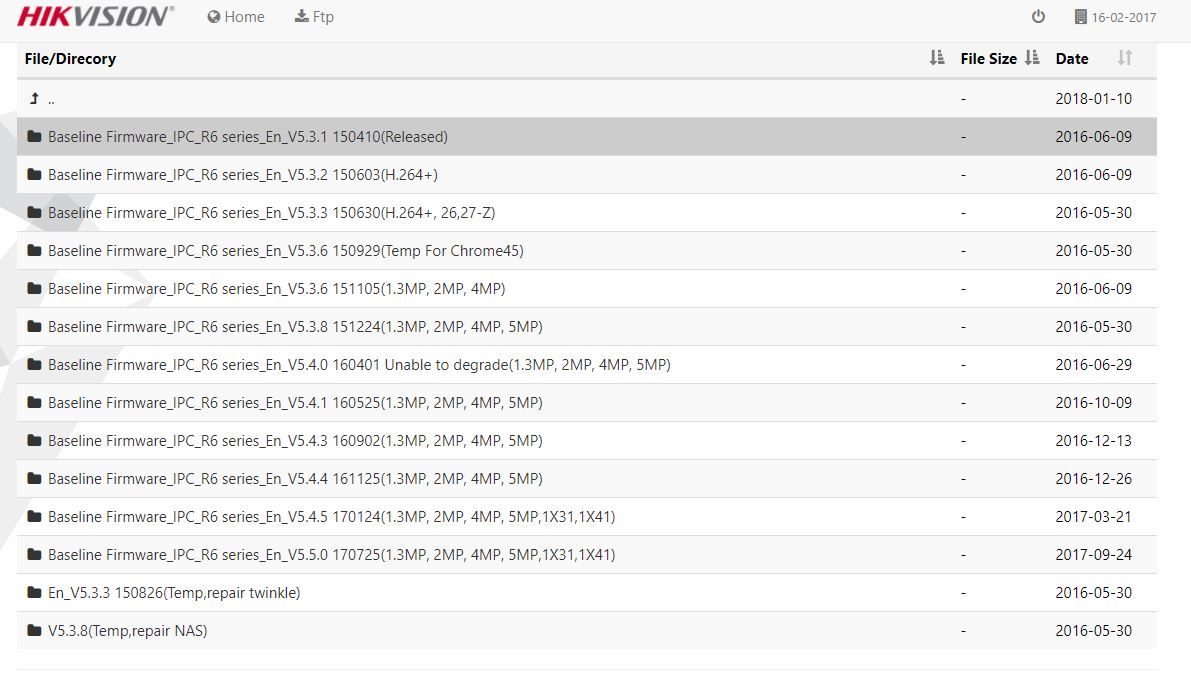The width and height of the screenshot is (1191, 697).
Task: Open V5.3.3 150630 firmware folder
Action: pos(271,213)
